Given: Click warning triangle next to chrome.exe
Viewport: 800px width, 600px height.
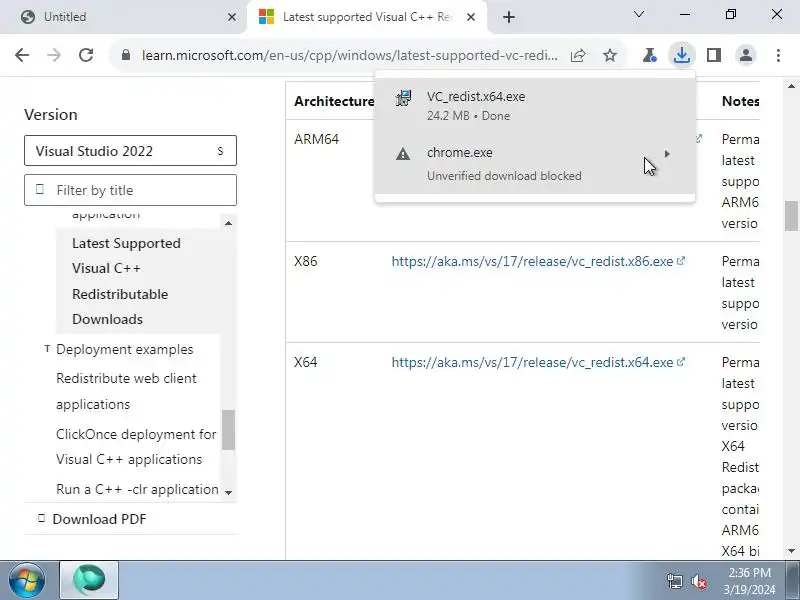Looking at the screenshot, I should pos(403,154).
